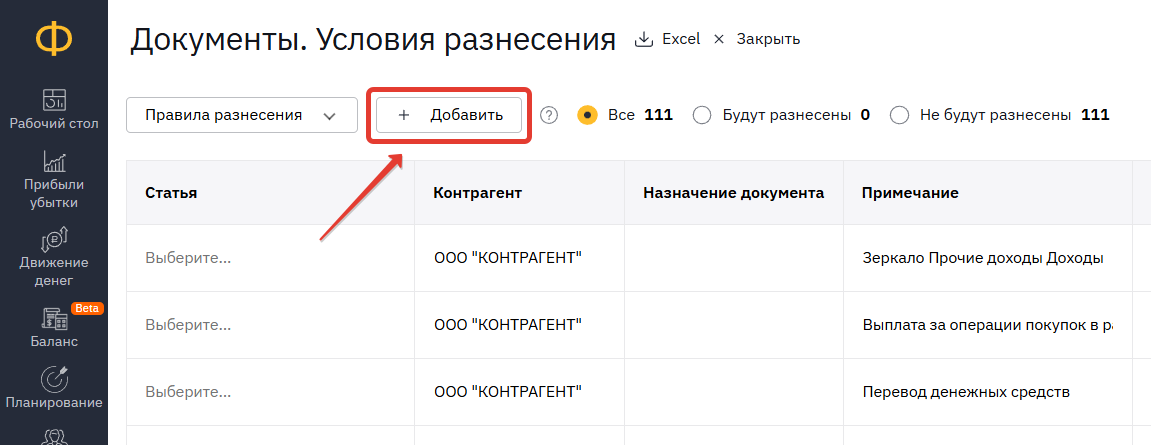Viewport: 1151px width, 445px height.
Task: Open Рабочий стол in the sidebar
Action: pyautogui.click(x=54, y=109)
